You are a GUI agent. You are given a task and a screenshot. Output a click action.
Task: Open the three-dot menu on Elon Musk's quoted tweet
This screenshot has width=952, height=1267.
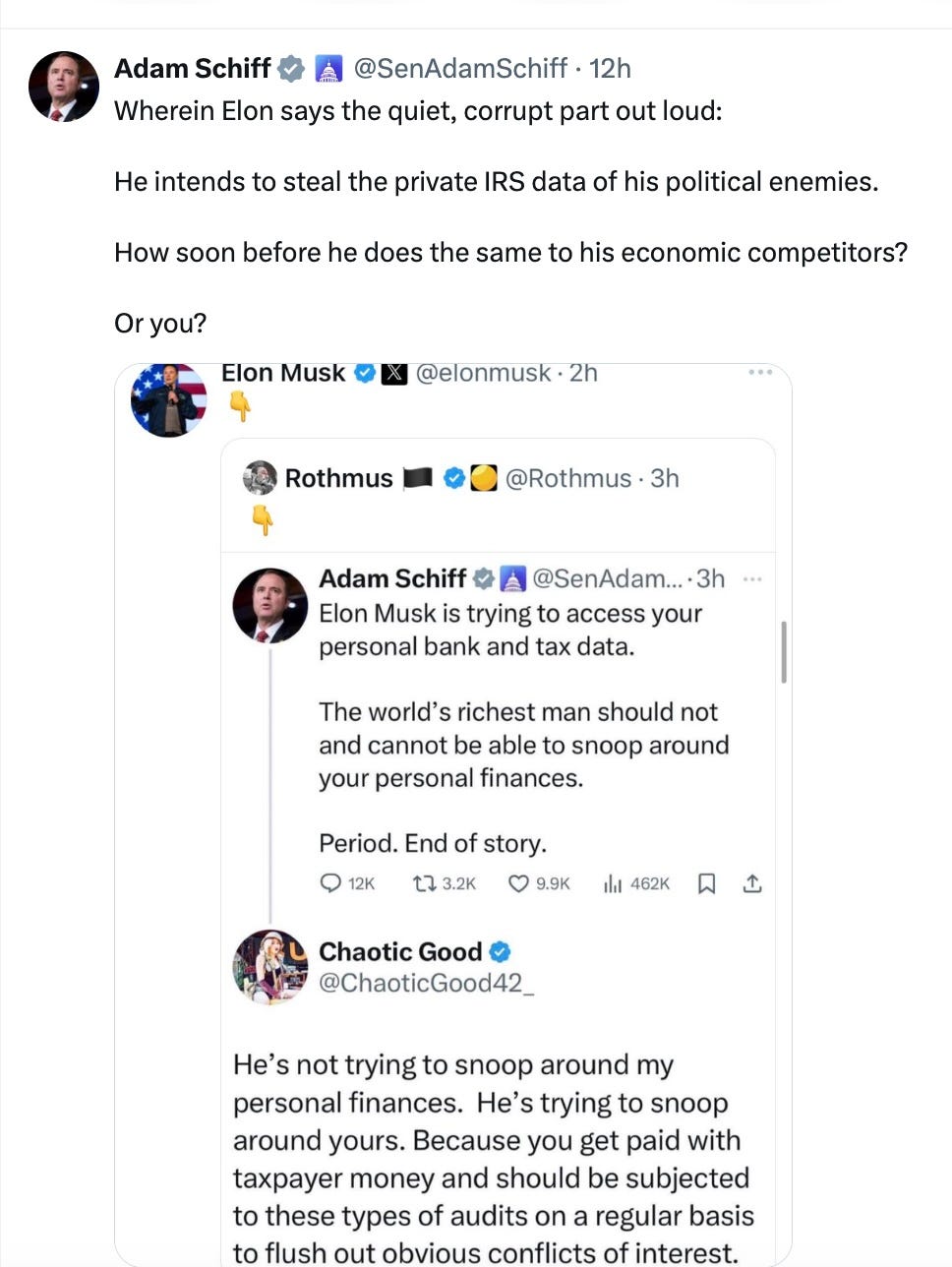point(759,371)
